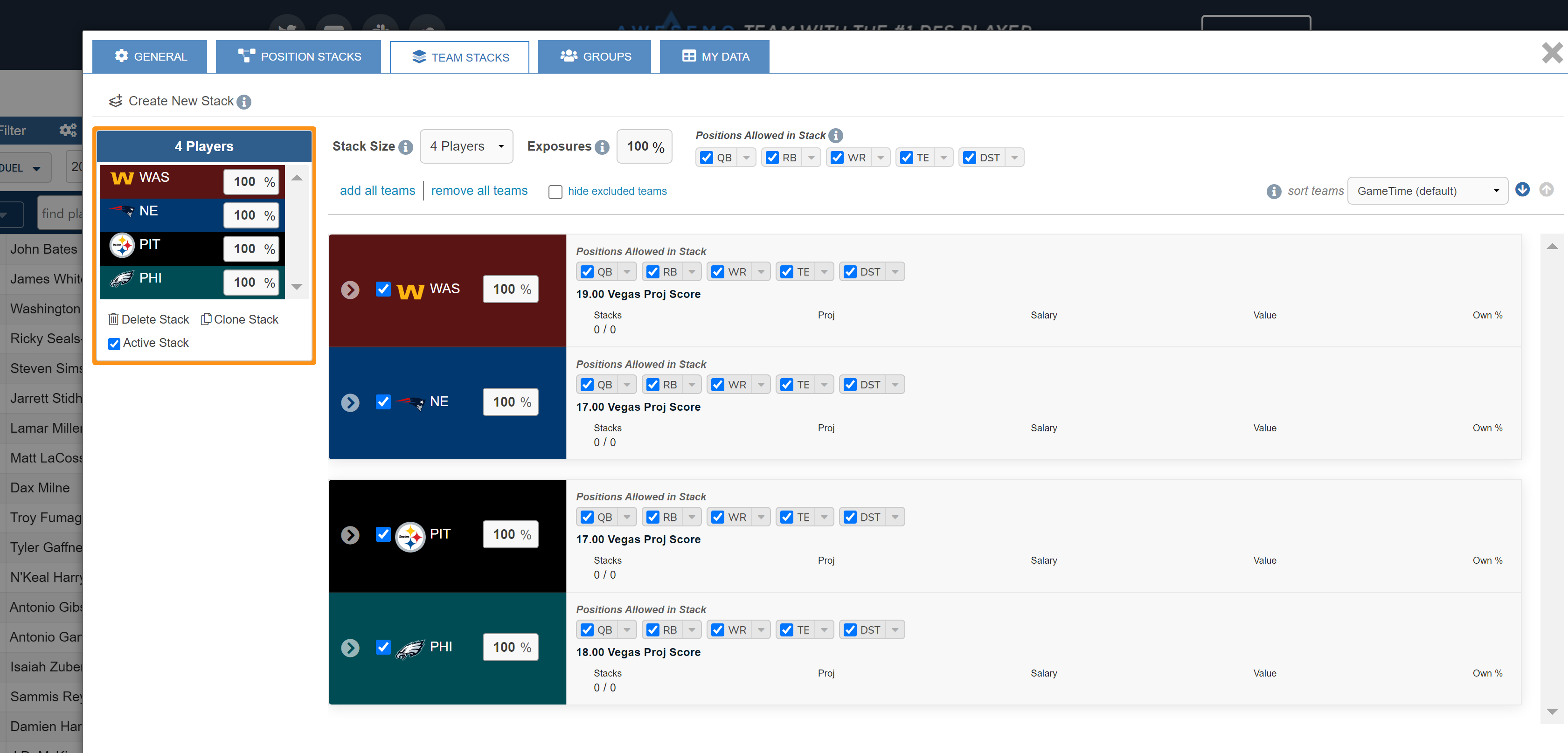
Task: Expand the PIT team row arrow icon
Action: point(350,535)
